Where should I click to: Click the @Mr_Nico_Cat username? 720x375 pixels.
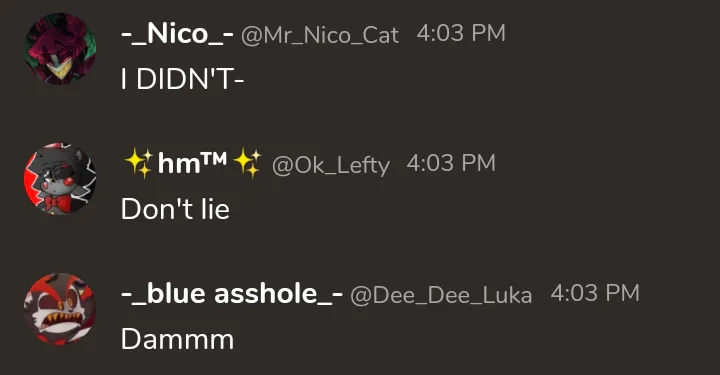tap(320, 35)
